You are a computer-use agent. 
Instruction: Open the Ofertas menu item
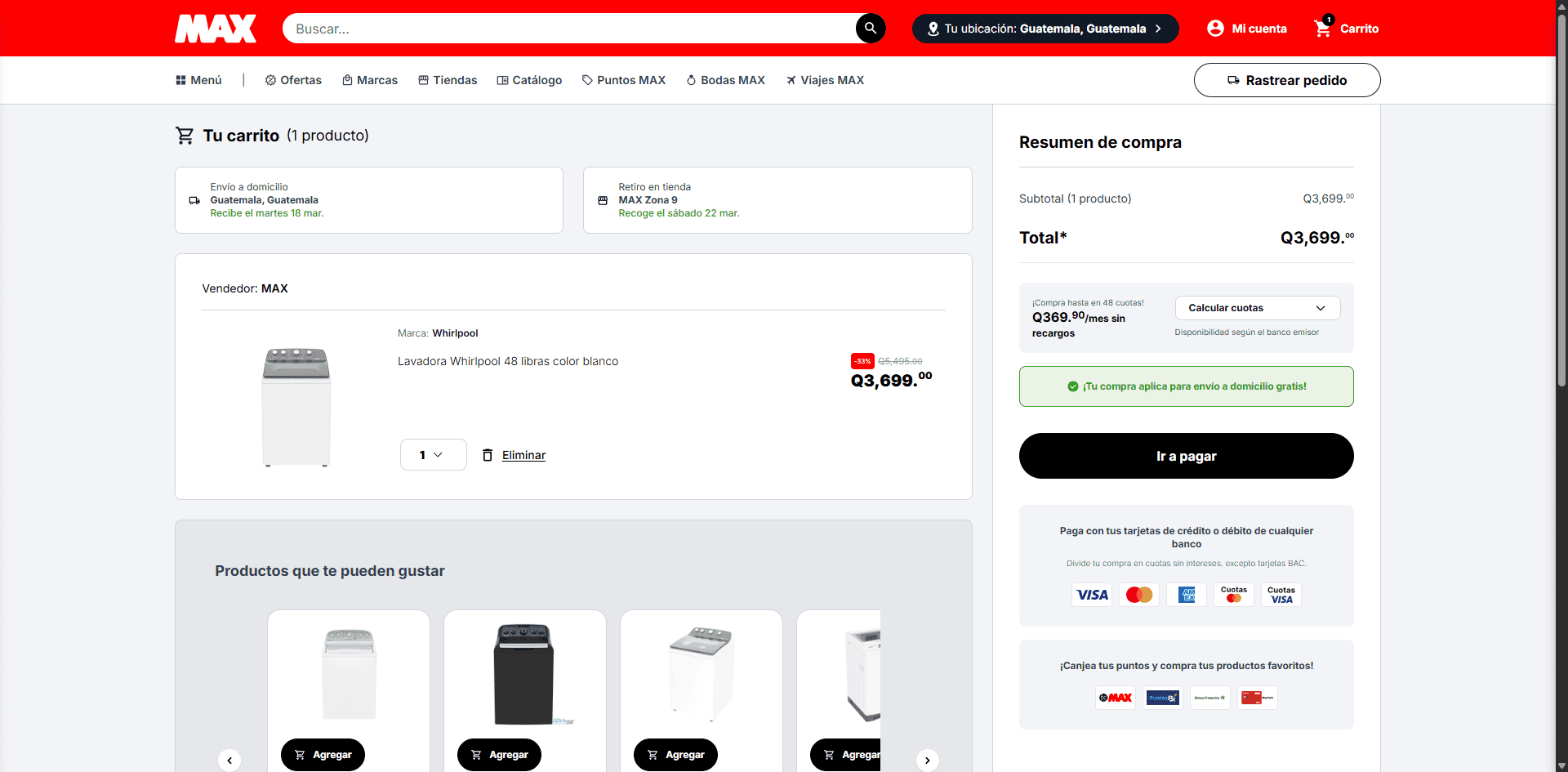pos(293,80)
